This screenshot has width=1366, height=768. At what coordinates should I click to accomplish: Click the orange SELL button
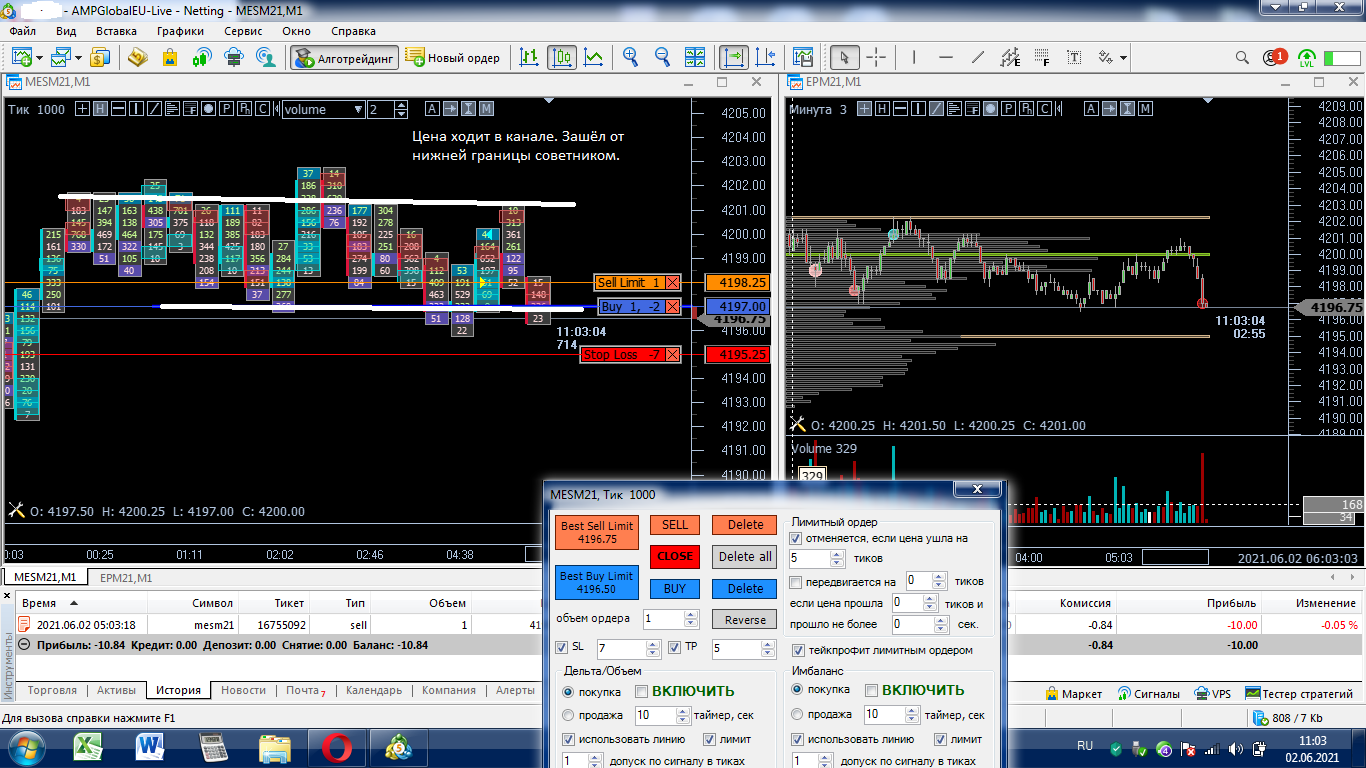tap(675, 525)
